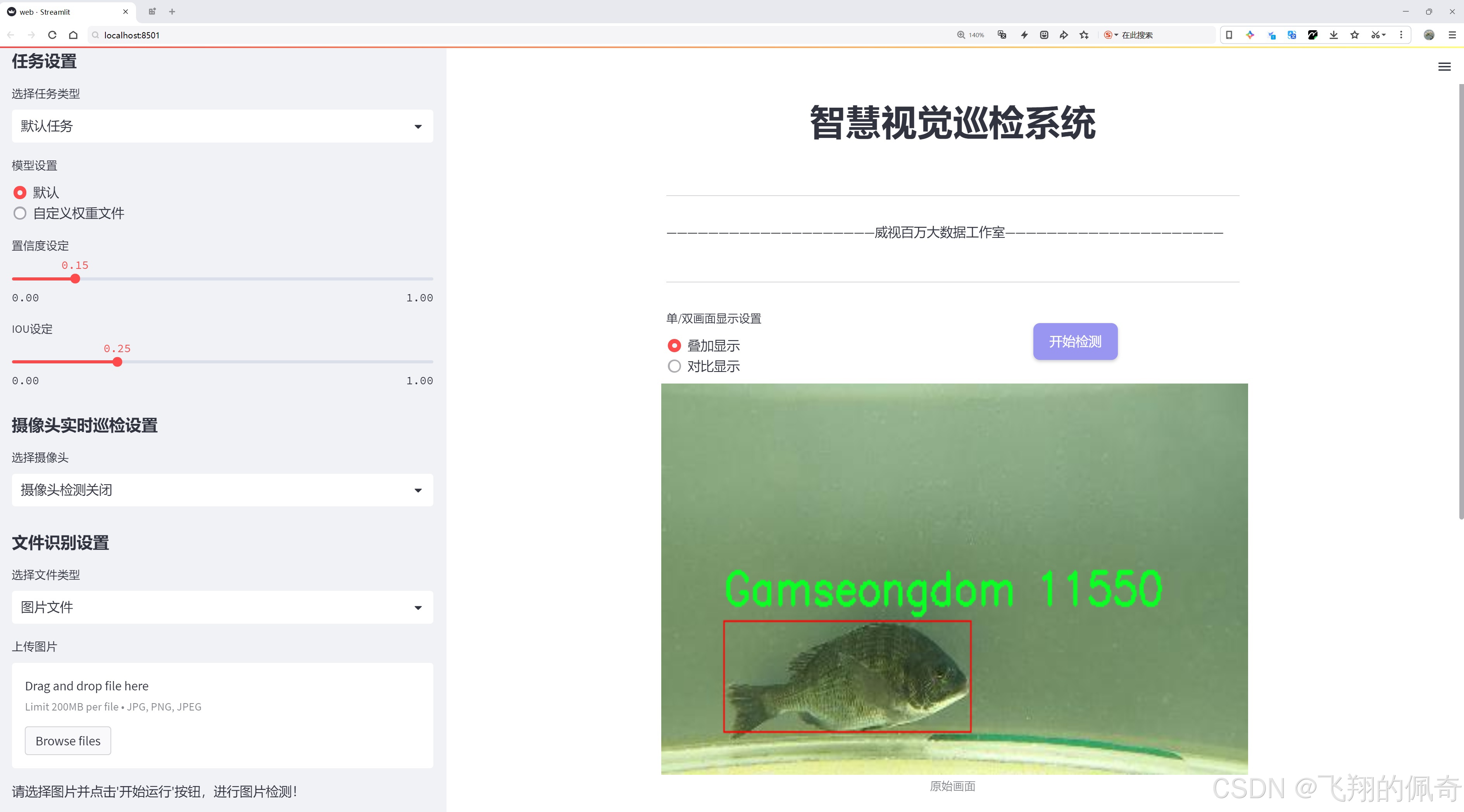Open the browser profile avatar
The image size is (1464, 812).
(1428, 34)
